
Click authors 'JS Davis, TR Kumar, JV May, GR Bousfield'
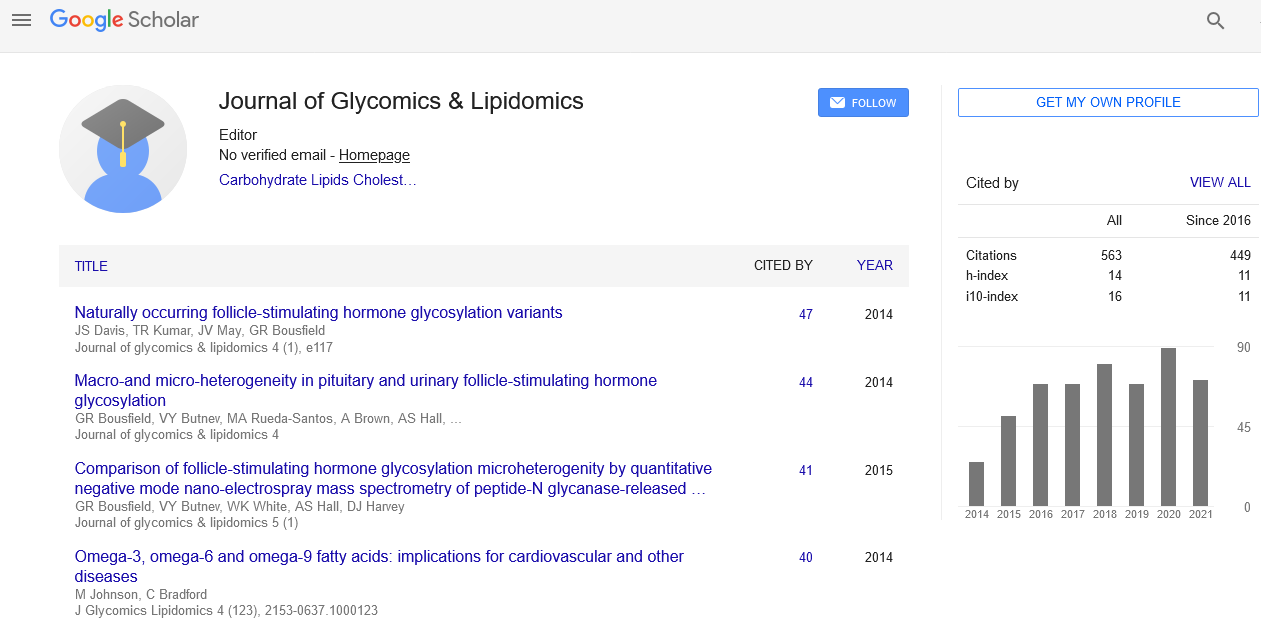(x=200, y=331)
